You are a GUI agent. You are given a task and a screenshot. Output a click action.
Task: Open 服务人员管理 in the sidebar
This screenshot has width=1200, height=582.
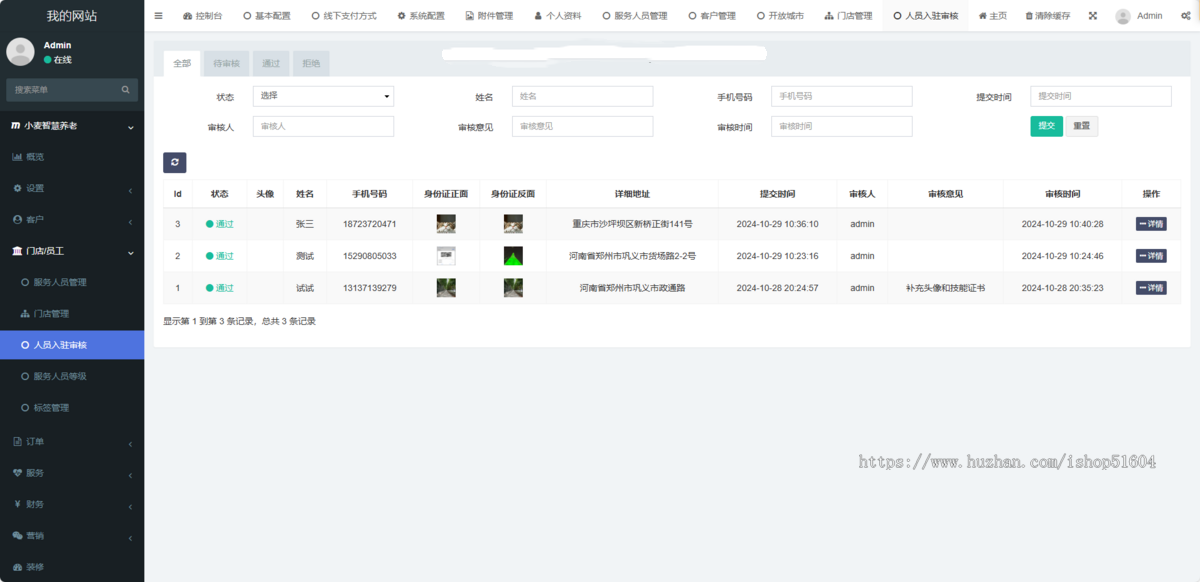(x=72, y=283)
